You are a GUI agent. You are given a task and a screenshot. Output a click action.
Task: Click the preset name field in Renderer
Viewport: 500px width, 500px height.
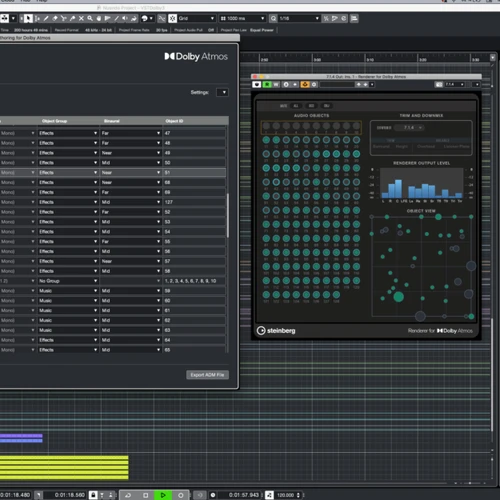(x=337, y=85)
